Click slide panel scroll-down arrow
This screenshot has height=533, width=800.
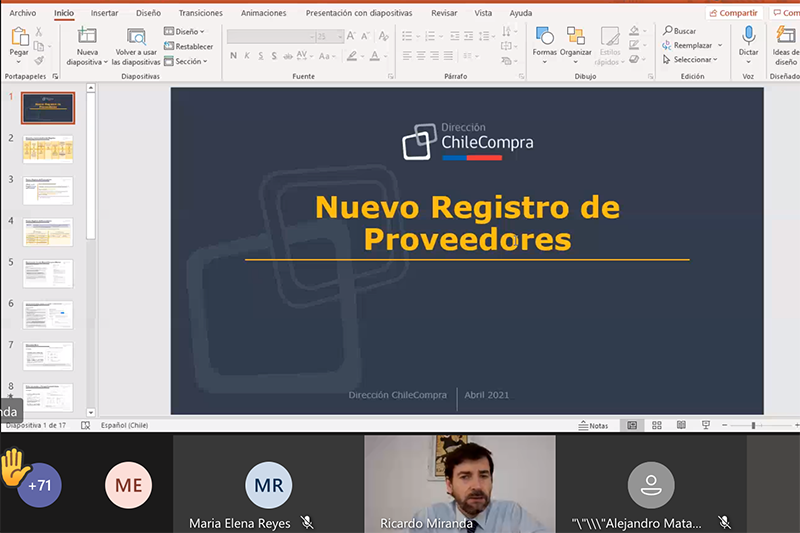[91, 413]
